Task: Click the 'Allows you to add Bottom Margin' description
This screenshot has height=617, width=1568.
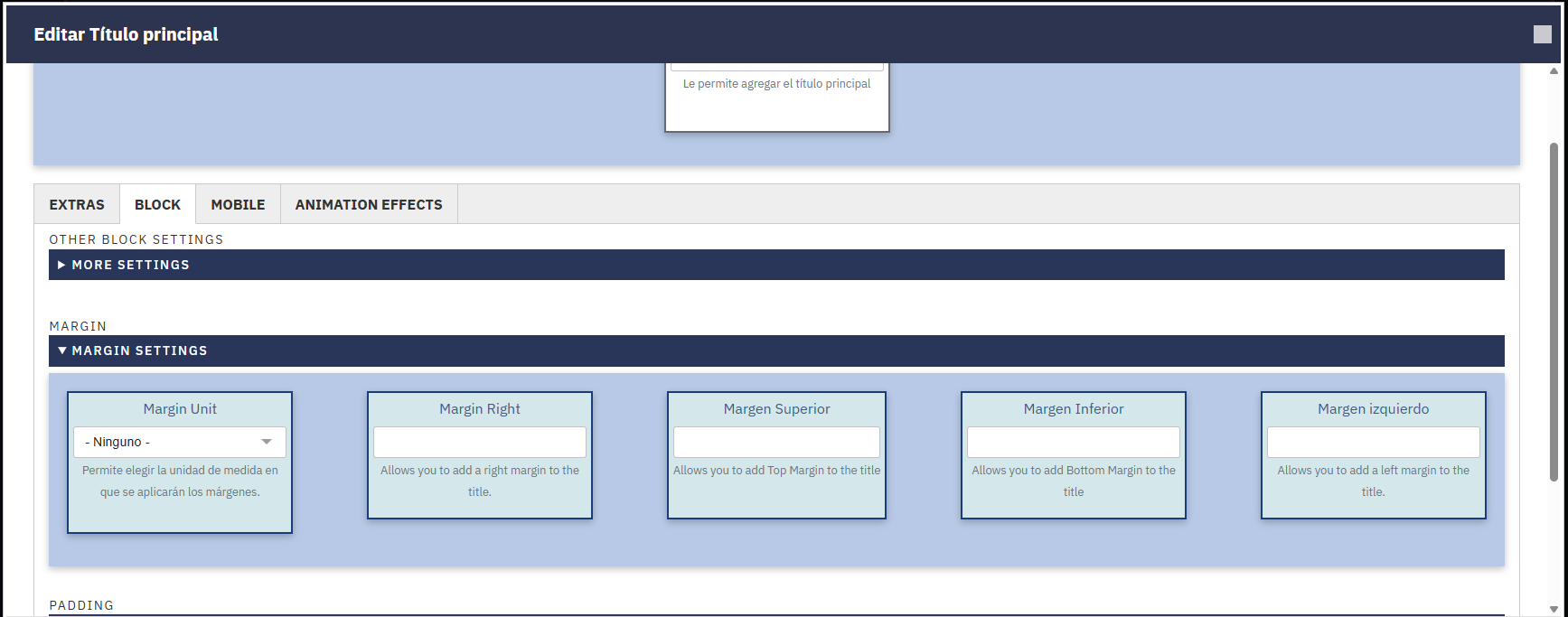Action: pos(1074,481)
